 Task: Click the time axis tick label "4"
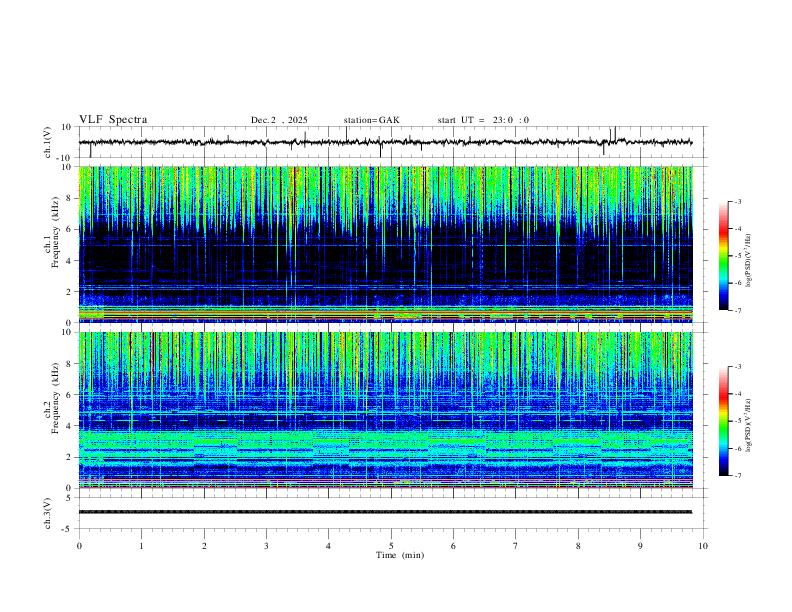click(x=329, y=546)
